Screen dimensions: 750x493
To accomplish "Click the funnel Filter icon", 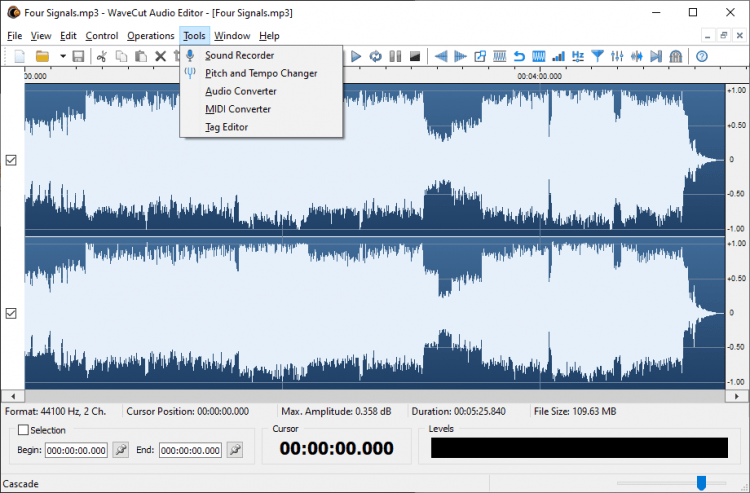I will tap(597, 56).
